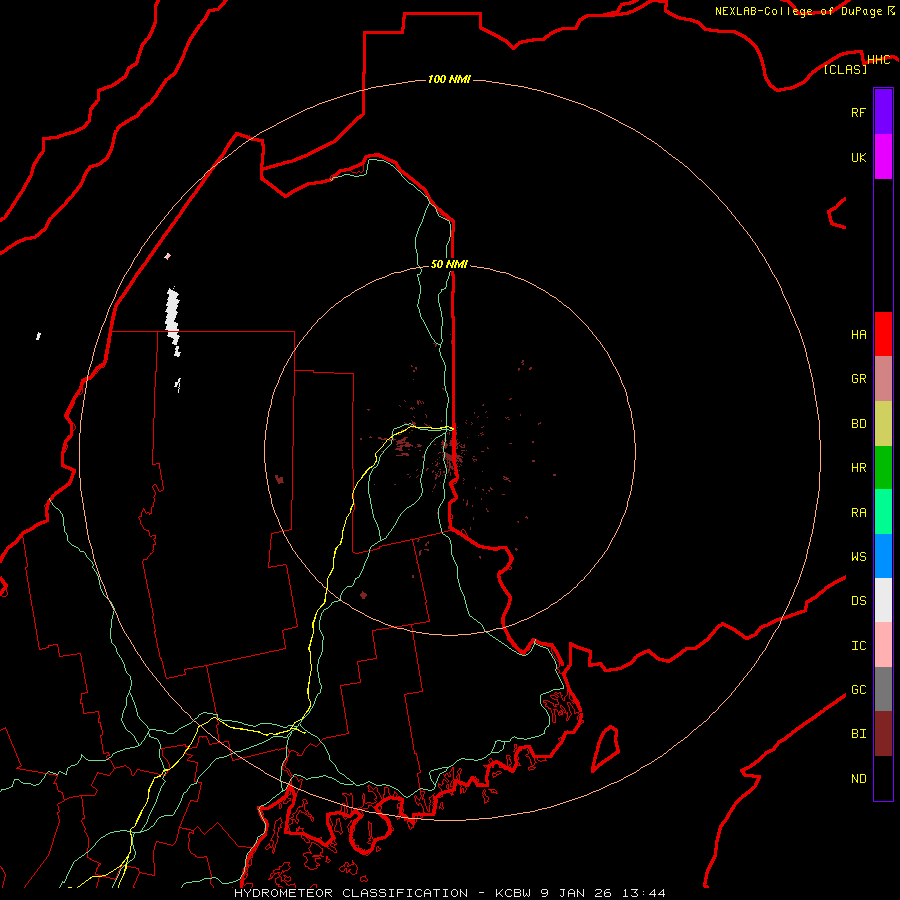Click the HHC product code label
The image size is (900, 900).
[878, 60]
